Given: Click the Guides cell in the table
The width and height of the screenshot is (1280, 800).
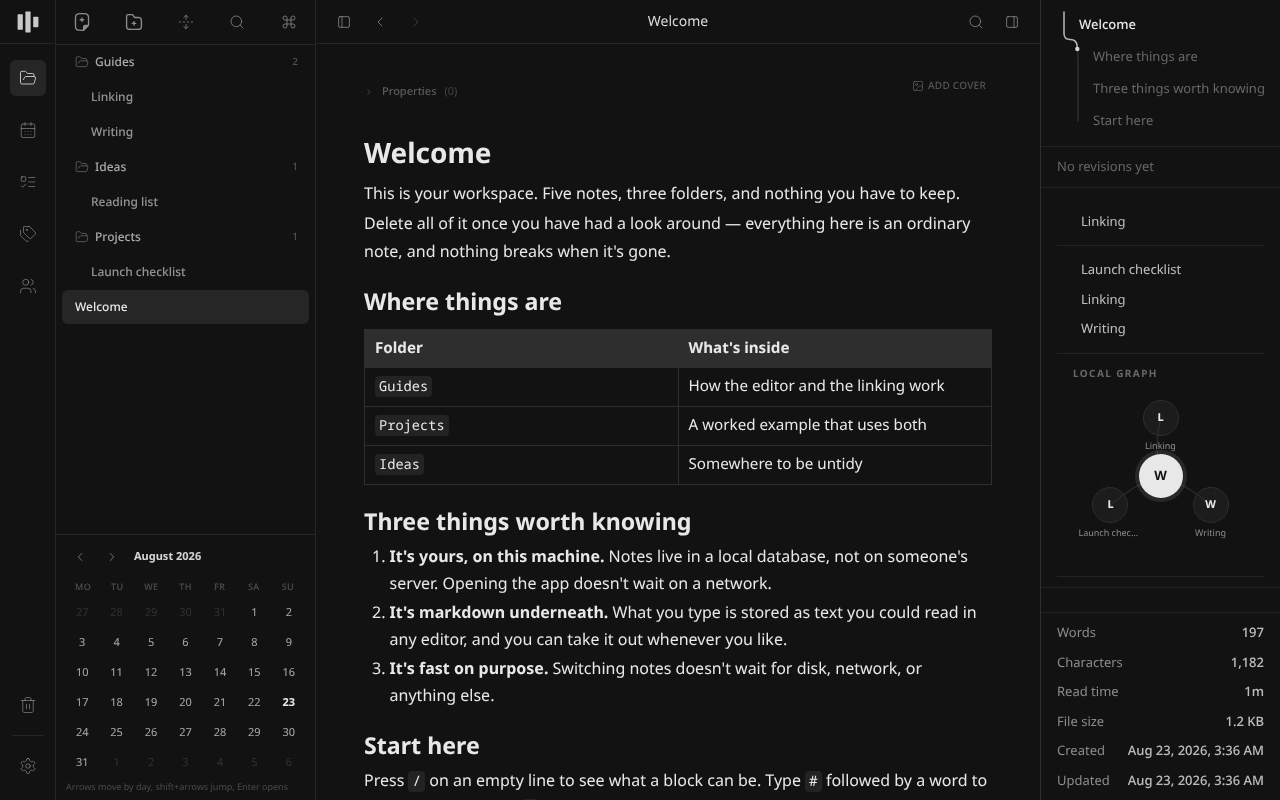Looking at the screenshot, I should tap(521, 387).
